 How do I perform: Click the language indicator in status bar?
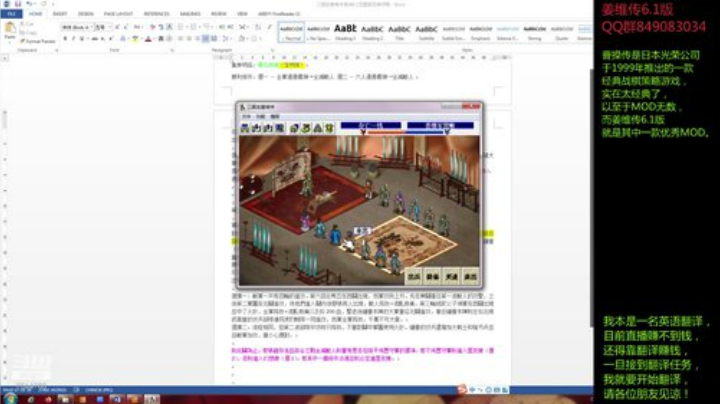[99, 390]
